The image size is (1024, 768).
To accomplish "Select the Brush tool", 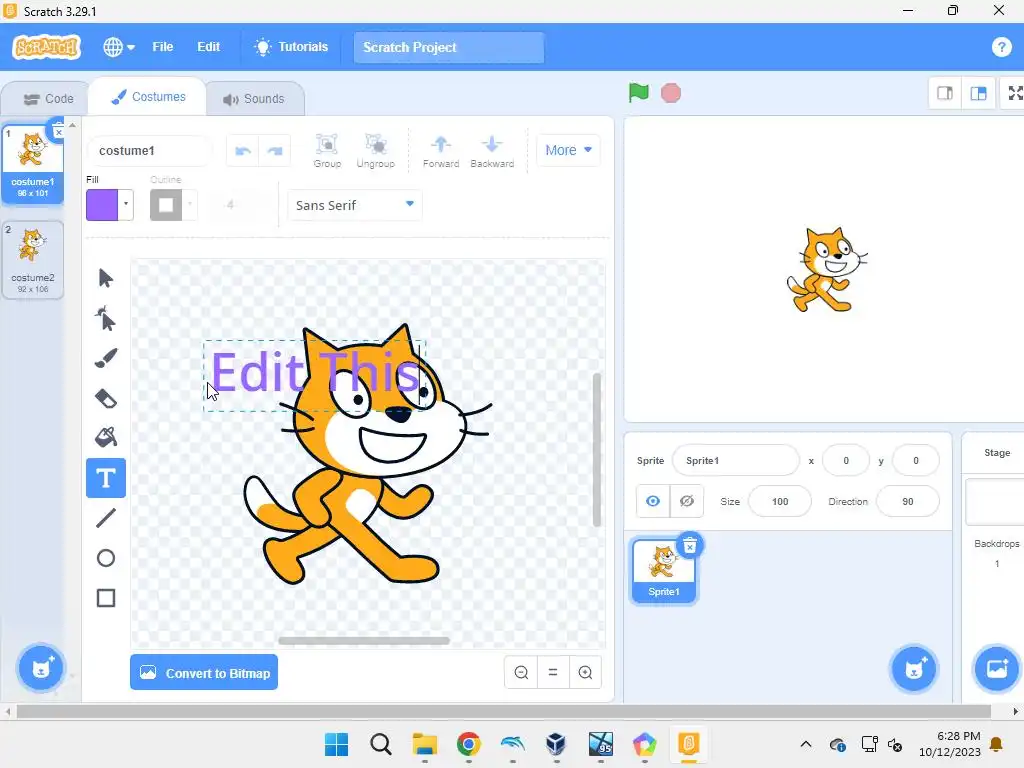I will pyautogui.click(x=106, y=358).
